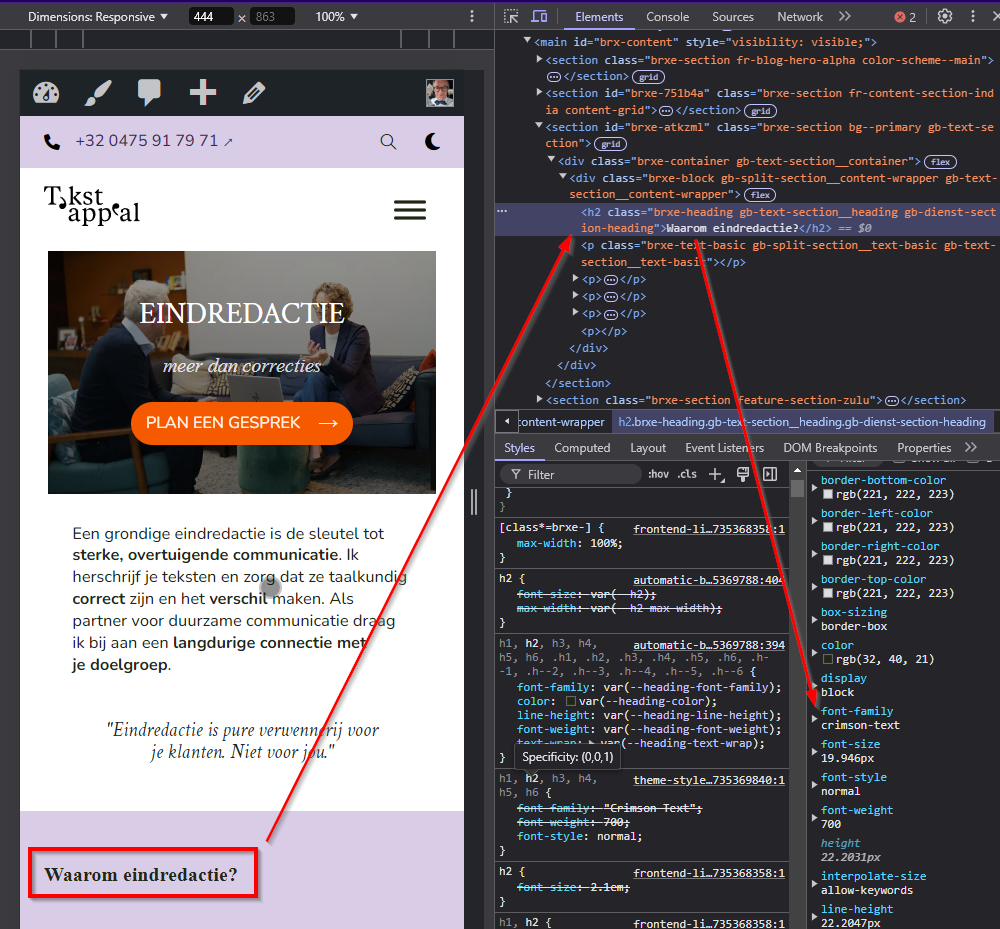1000x929 pixels.
Task: Toggle the .cls element classes panel
Action: (687, 474)
